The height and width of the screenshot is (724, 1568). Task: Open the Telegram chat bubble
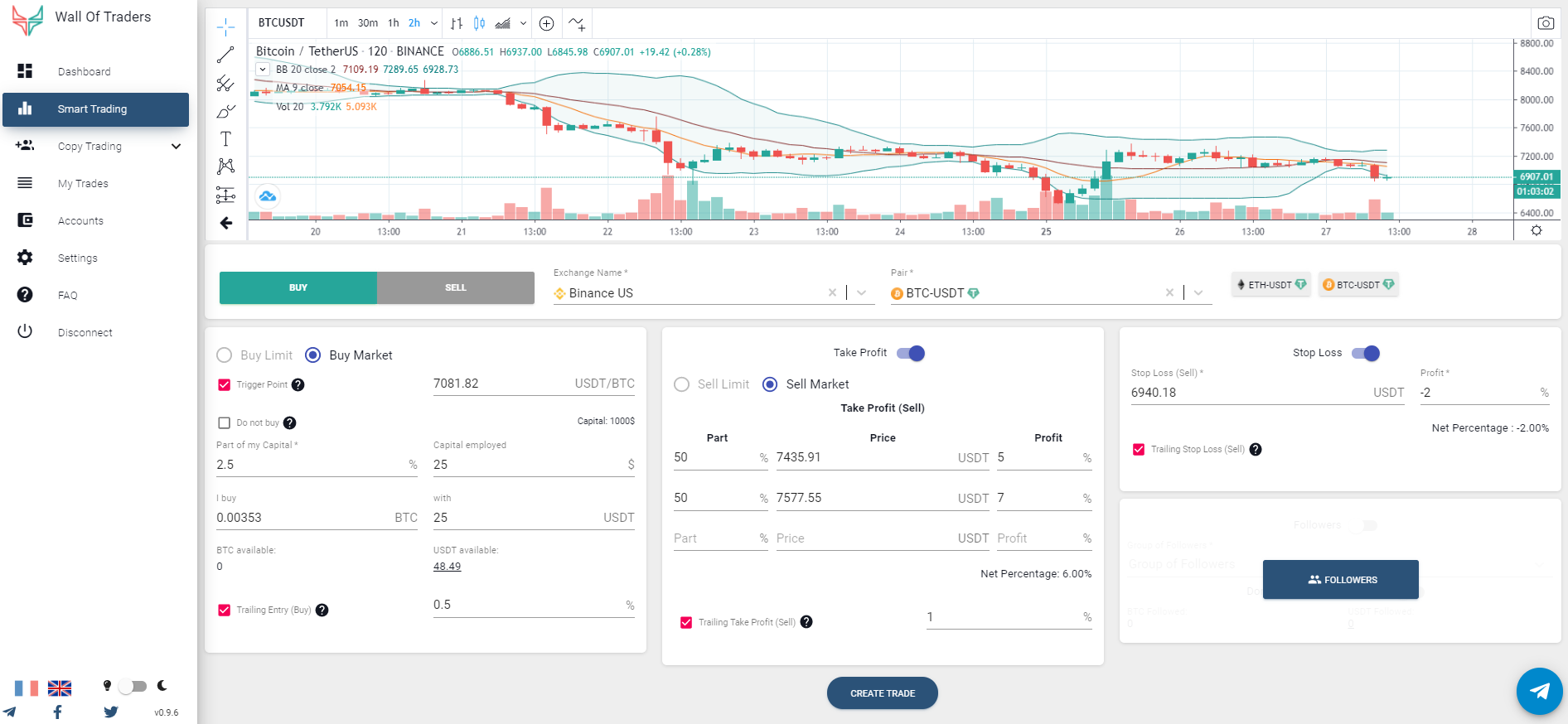[x=1540, y=691]
